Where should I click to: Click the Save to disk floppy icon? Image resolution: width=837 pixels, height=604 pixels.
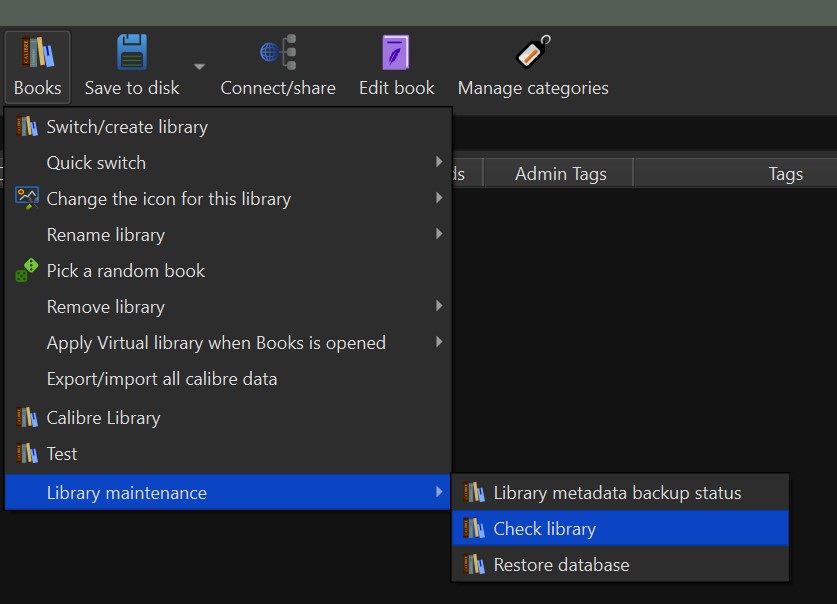[x=132, y=53]
